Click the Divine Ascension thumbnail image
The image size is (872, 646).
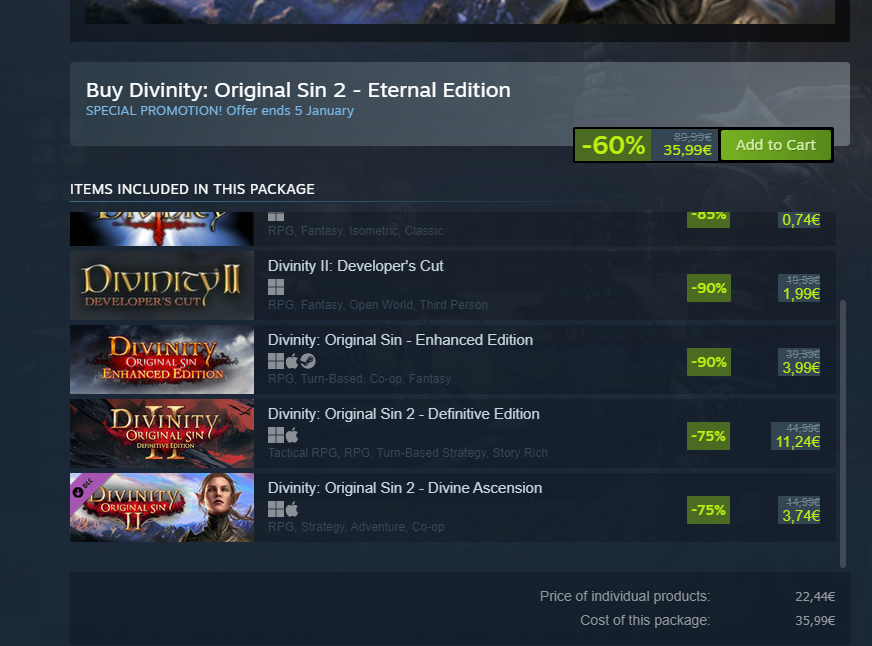[x=162, y=507]
